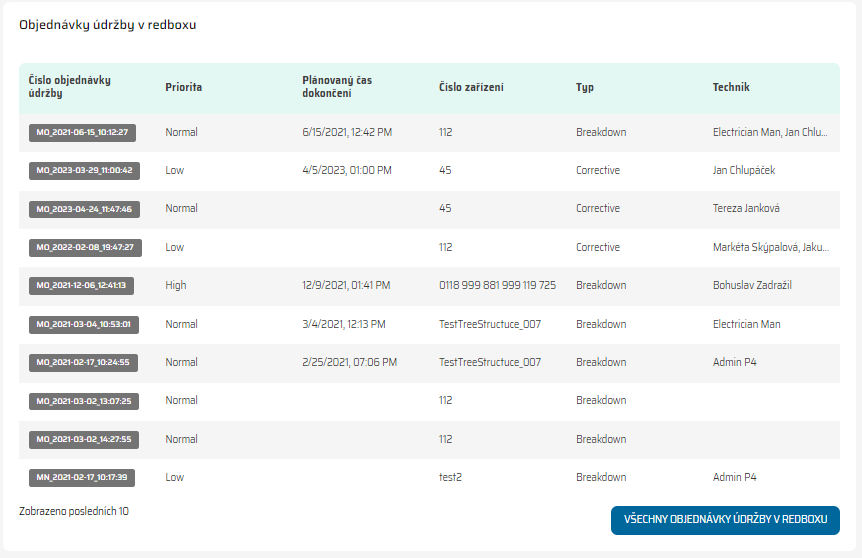862x558 pixels.
Task: Open order MN_2021-02-17_10:17:39
Action: tap(84, 477)
